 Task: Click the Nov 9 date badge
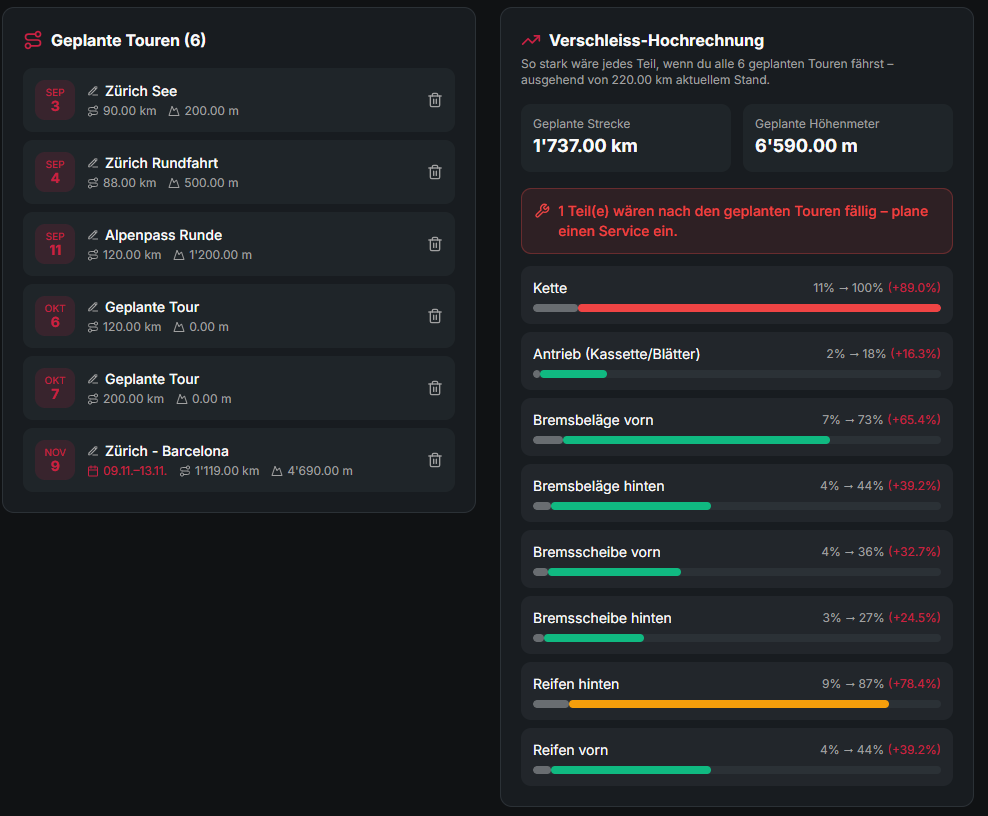click(x=55, y=460)
